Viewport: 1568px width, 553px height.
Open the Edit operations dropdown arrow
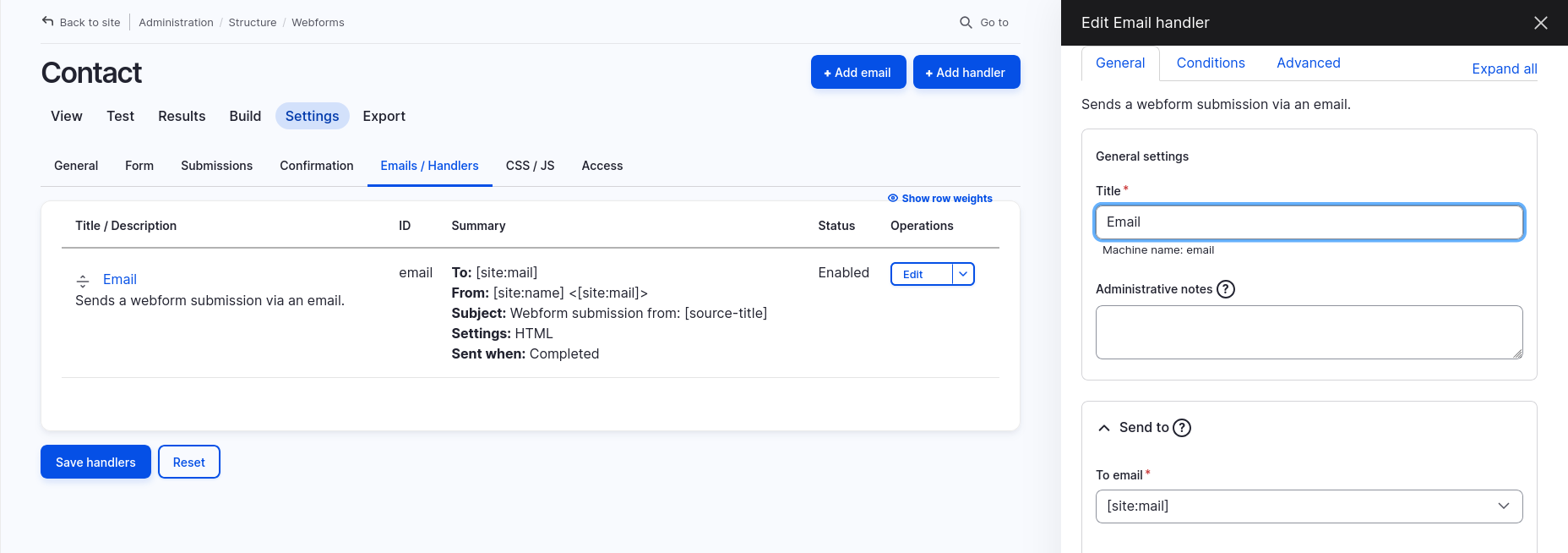coord(963,274)
